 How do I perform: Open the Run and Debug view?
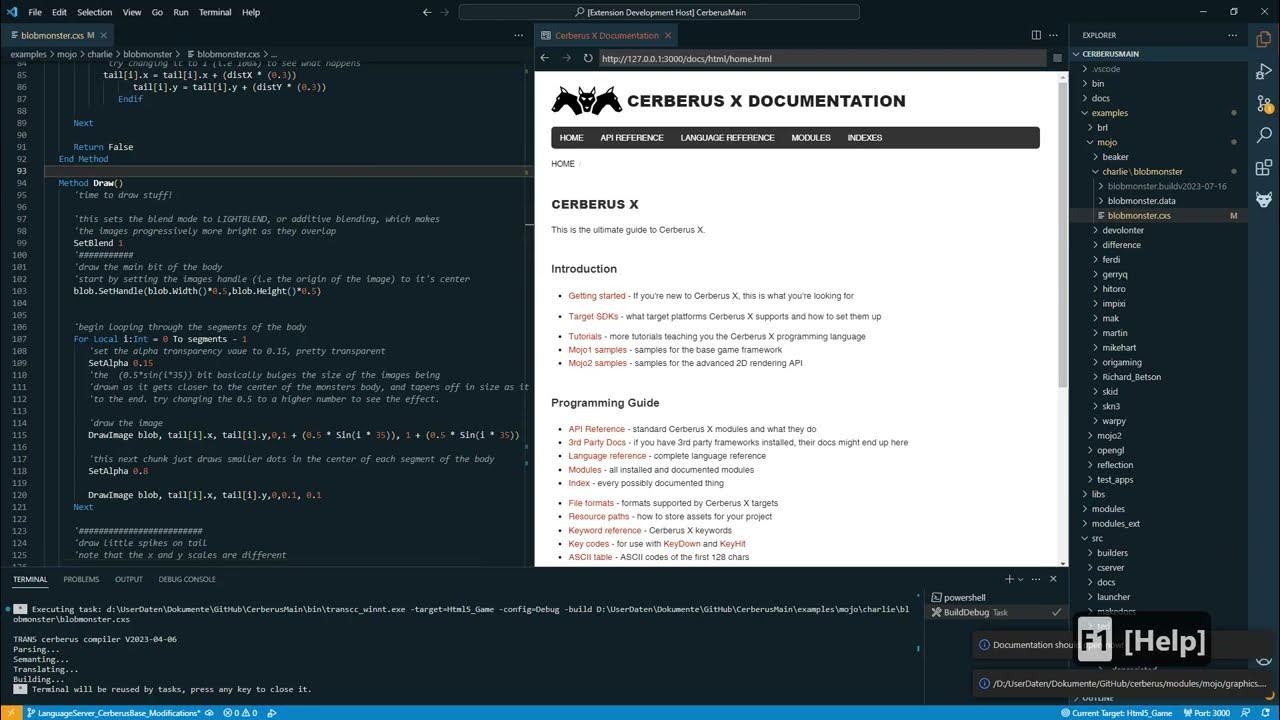[1264, 72]
